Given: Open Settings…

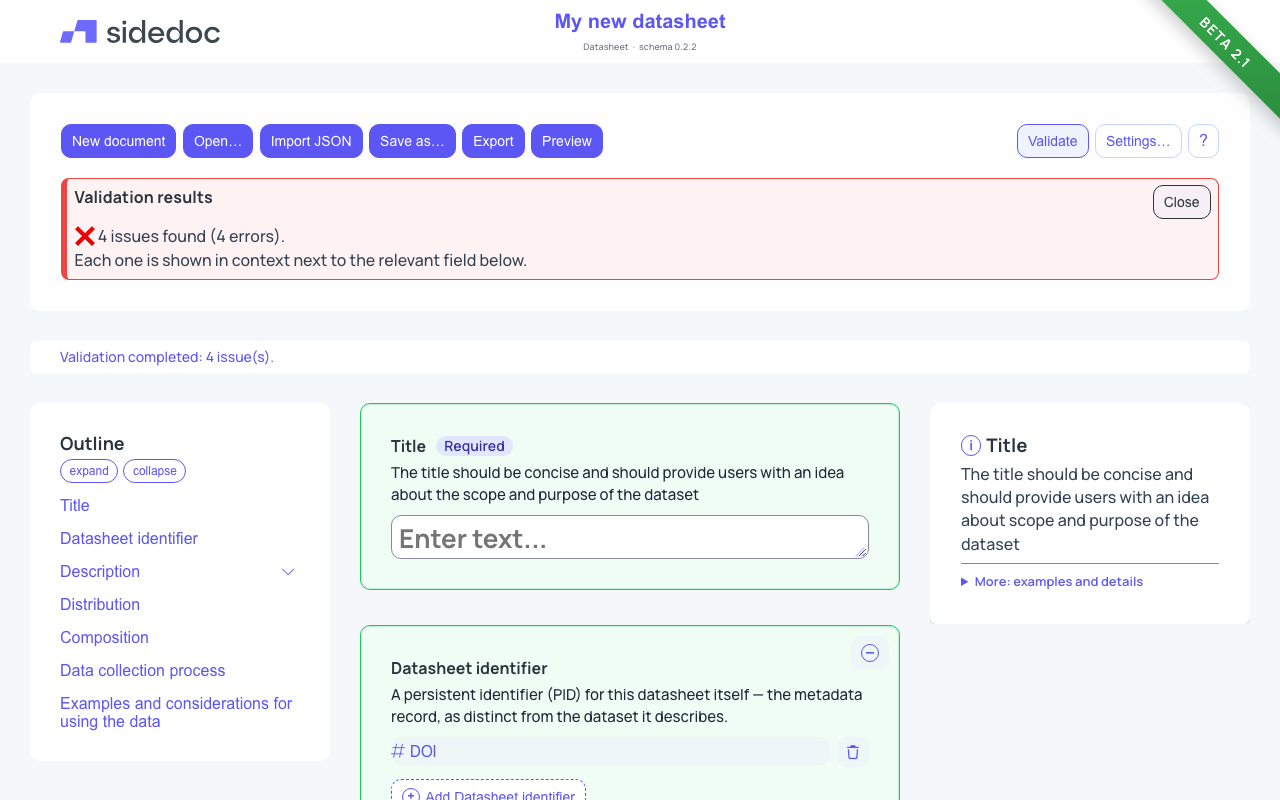Looking at the screenshot, I should point(1138,141).
